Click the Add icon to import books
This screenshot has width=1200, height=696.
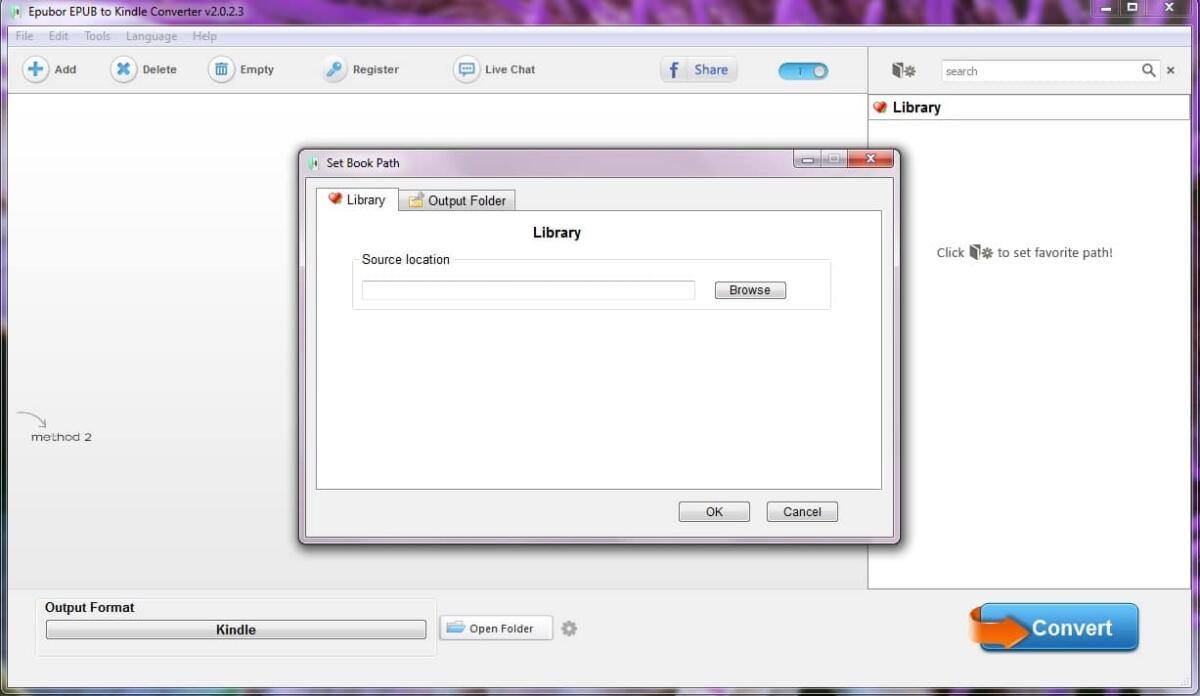point(36,69)
